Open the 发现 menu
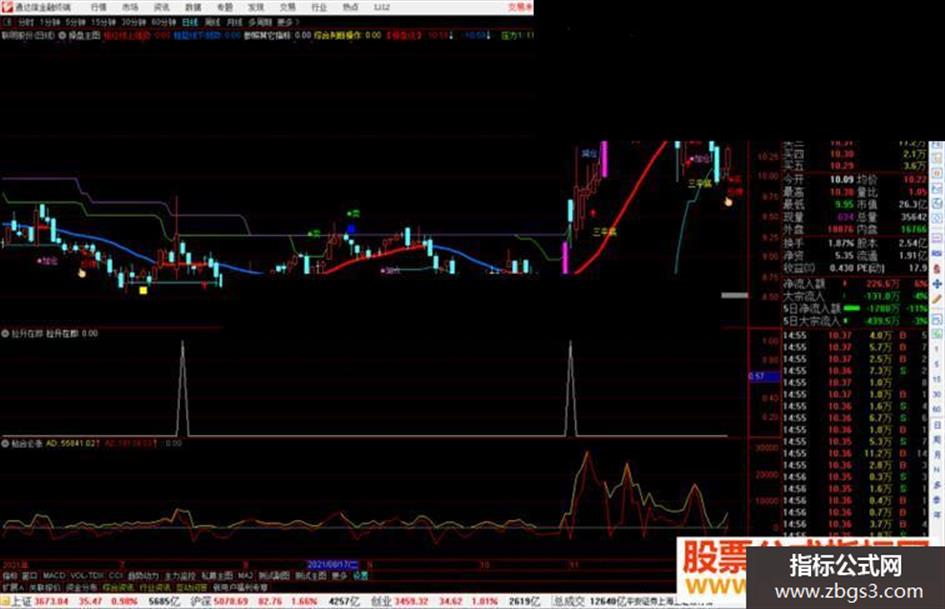The height and width of the screenshot is (609, 945). point(256,7)
